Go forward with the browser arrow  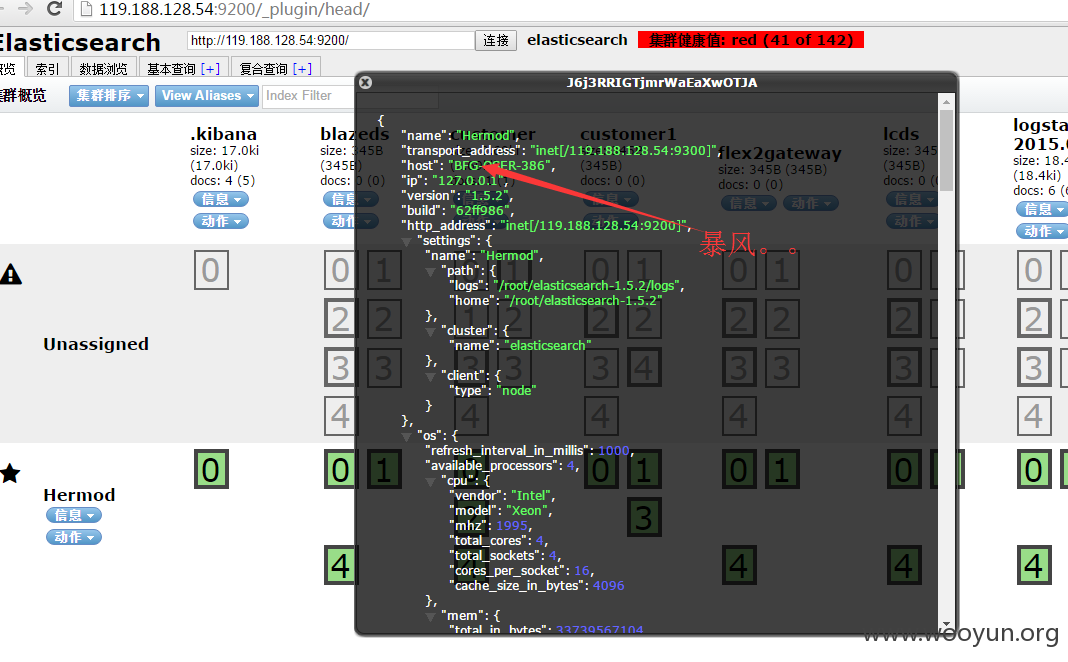coord(25,9)
